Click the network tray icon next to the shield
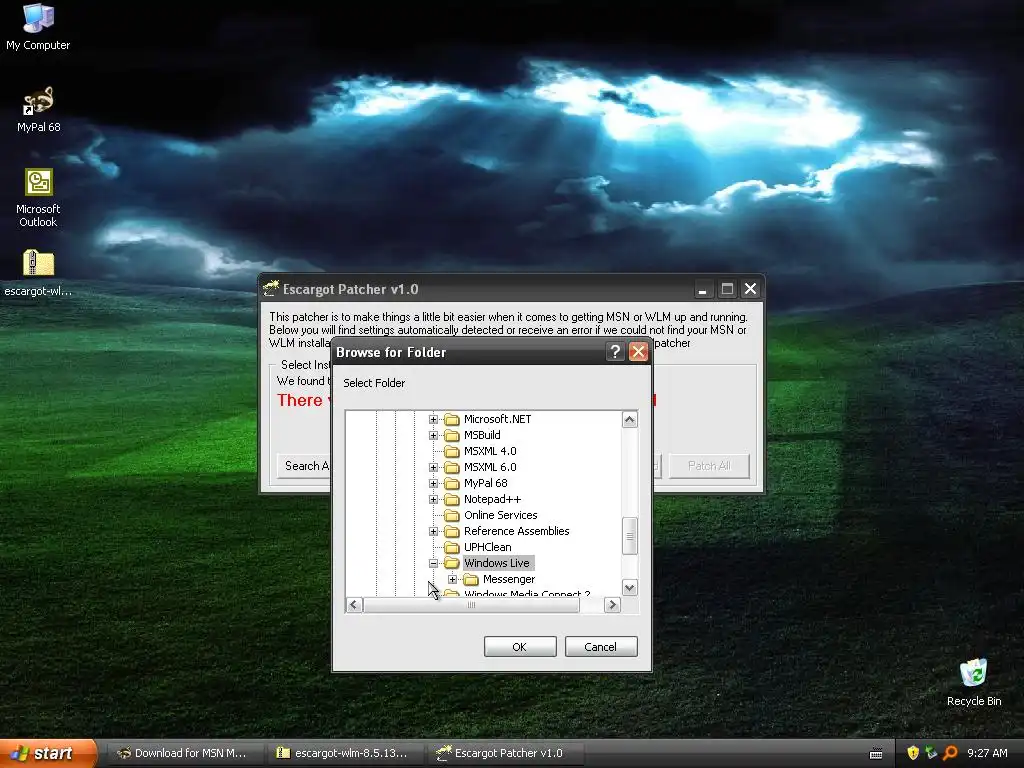Viewport: 1024px width, 768px height. [931, 753]
